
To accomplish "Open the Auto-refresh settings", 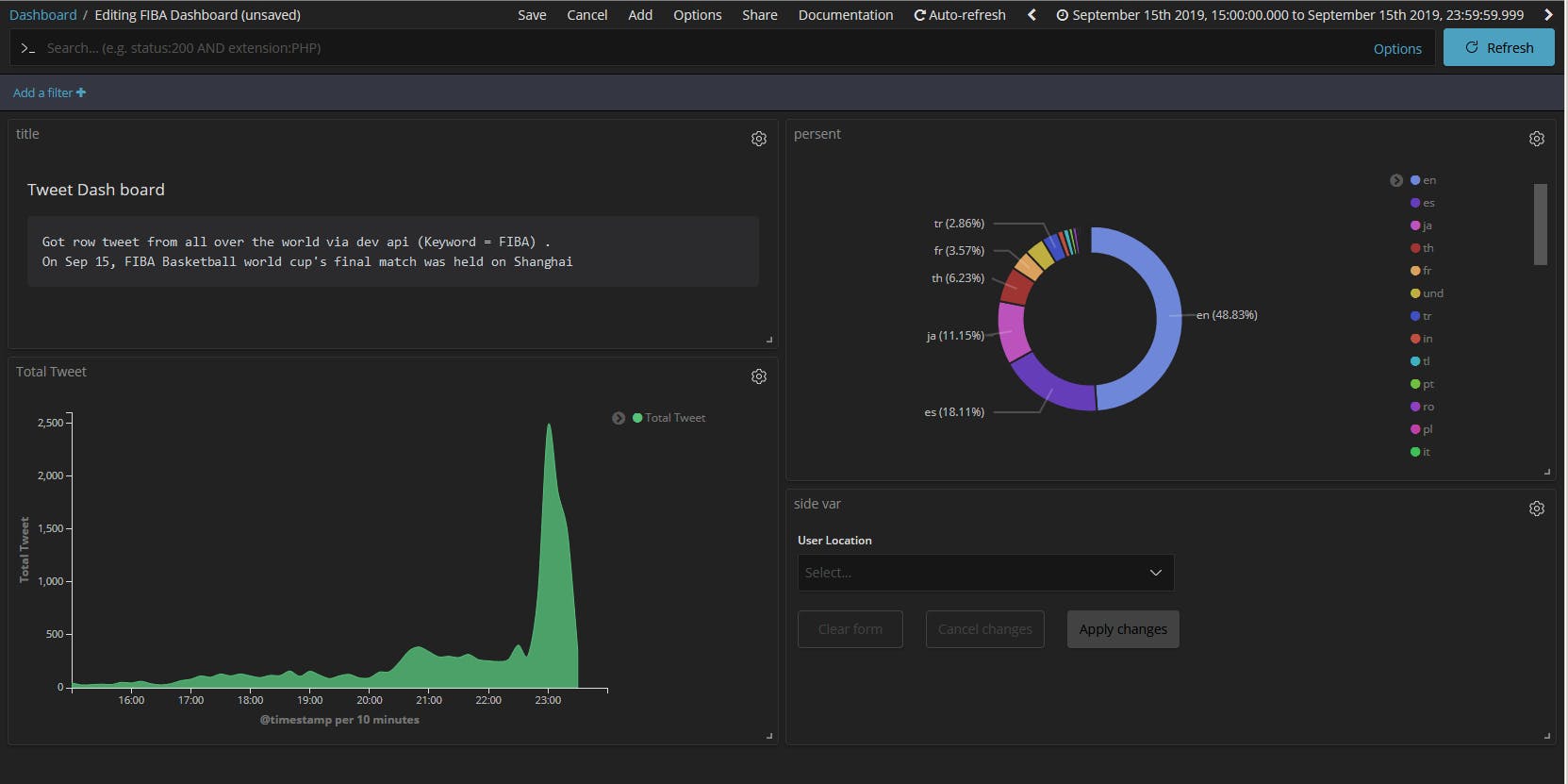I will (x=960, y=15).
